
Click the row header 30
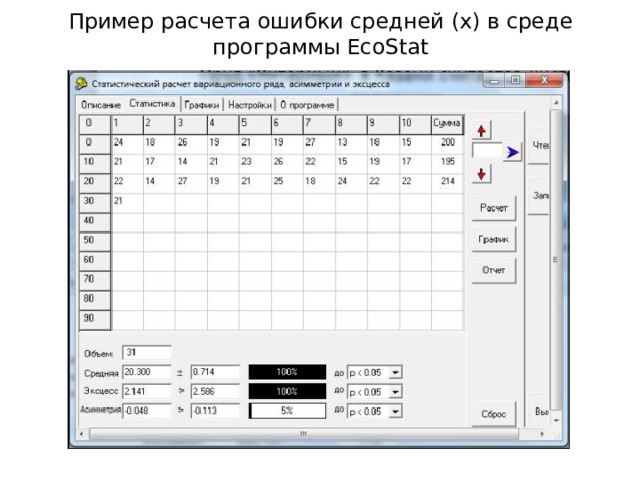95,201
